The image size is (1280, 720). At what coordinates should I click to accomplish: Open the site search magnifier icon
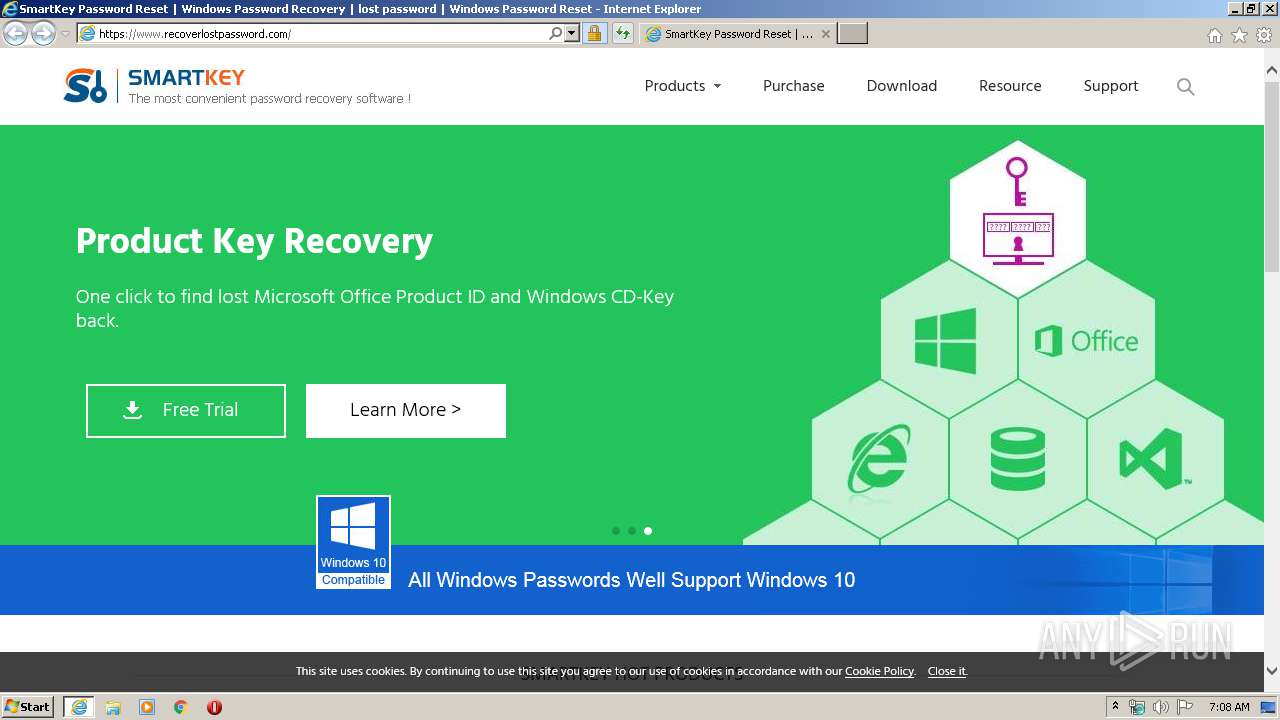click(1186, 87)
